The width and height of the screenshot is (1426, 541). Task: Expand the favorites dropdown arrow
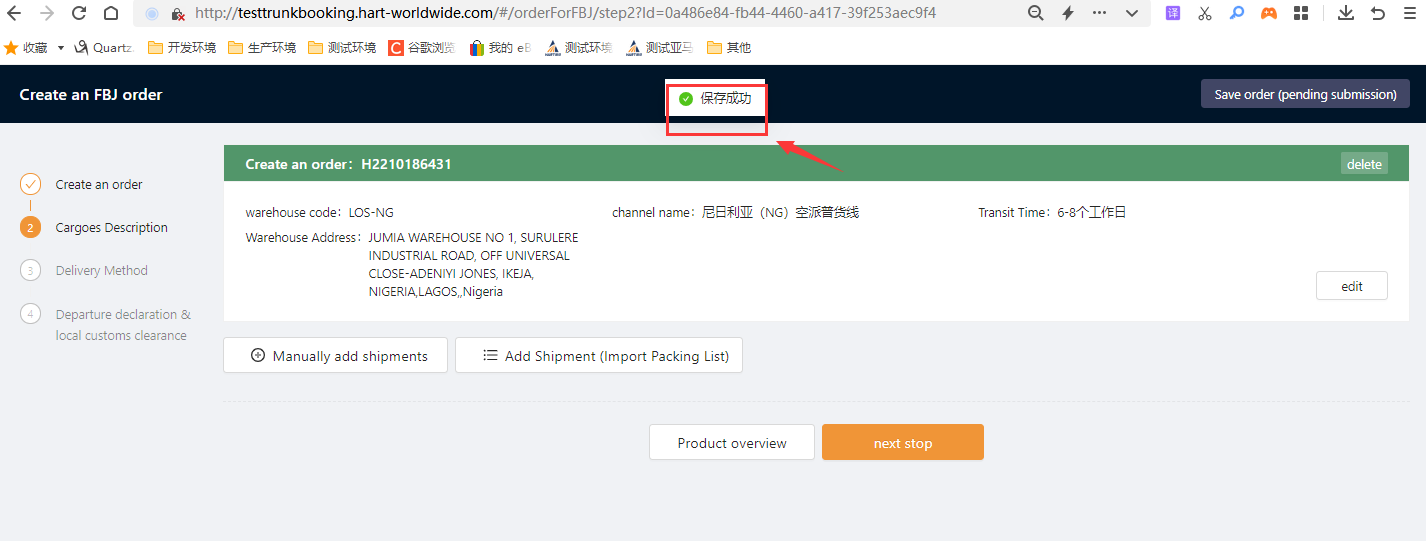(61, 48)
